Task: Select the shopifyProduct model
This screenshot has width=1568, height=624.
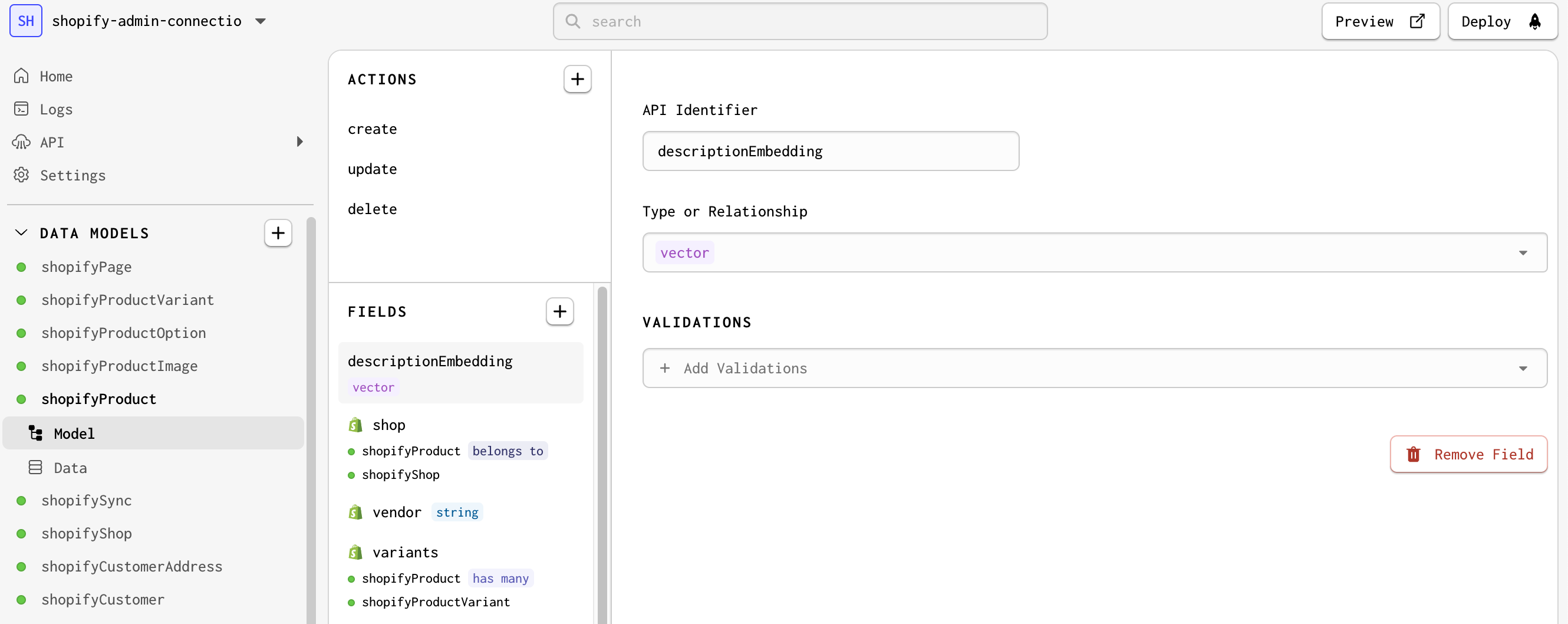Action: (98, 399)
